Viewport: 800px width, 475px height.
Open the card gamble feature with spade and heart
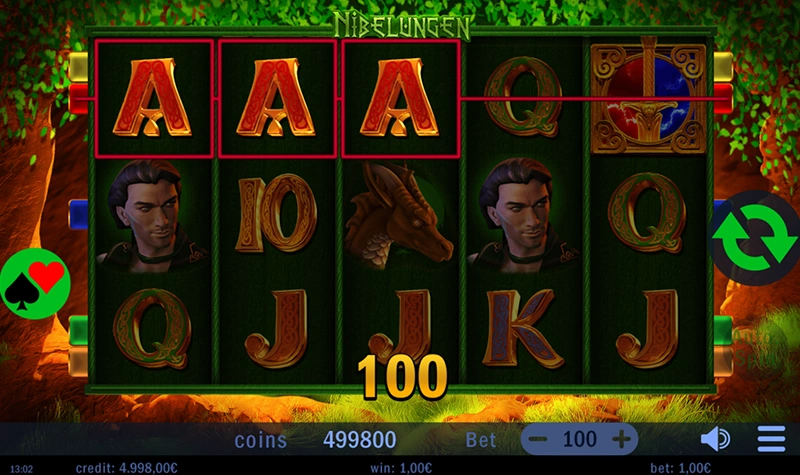[x=35, y=283]
